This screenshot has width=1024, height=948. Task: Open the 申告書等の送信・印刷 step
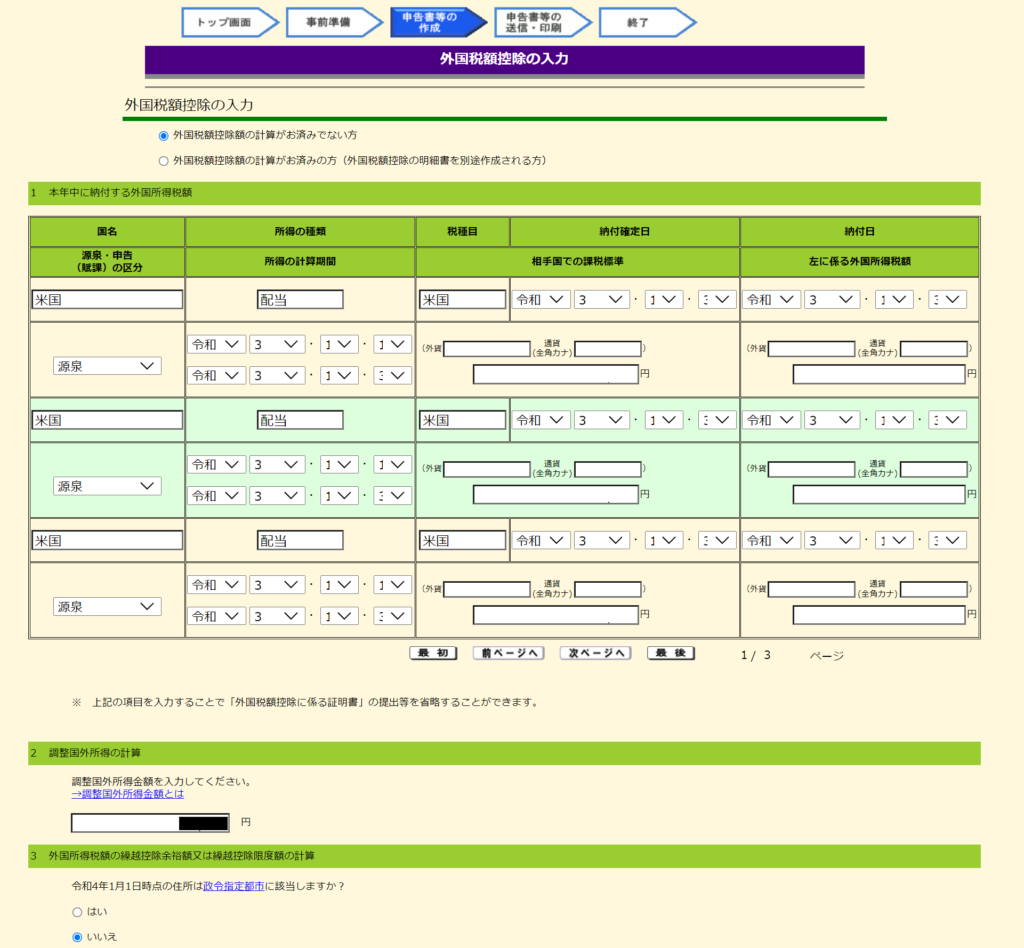[x=543, y=22]
